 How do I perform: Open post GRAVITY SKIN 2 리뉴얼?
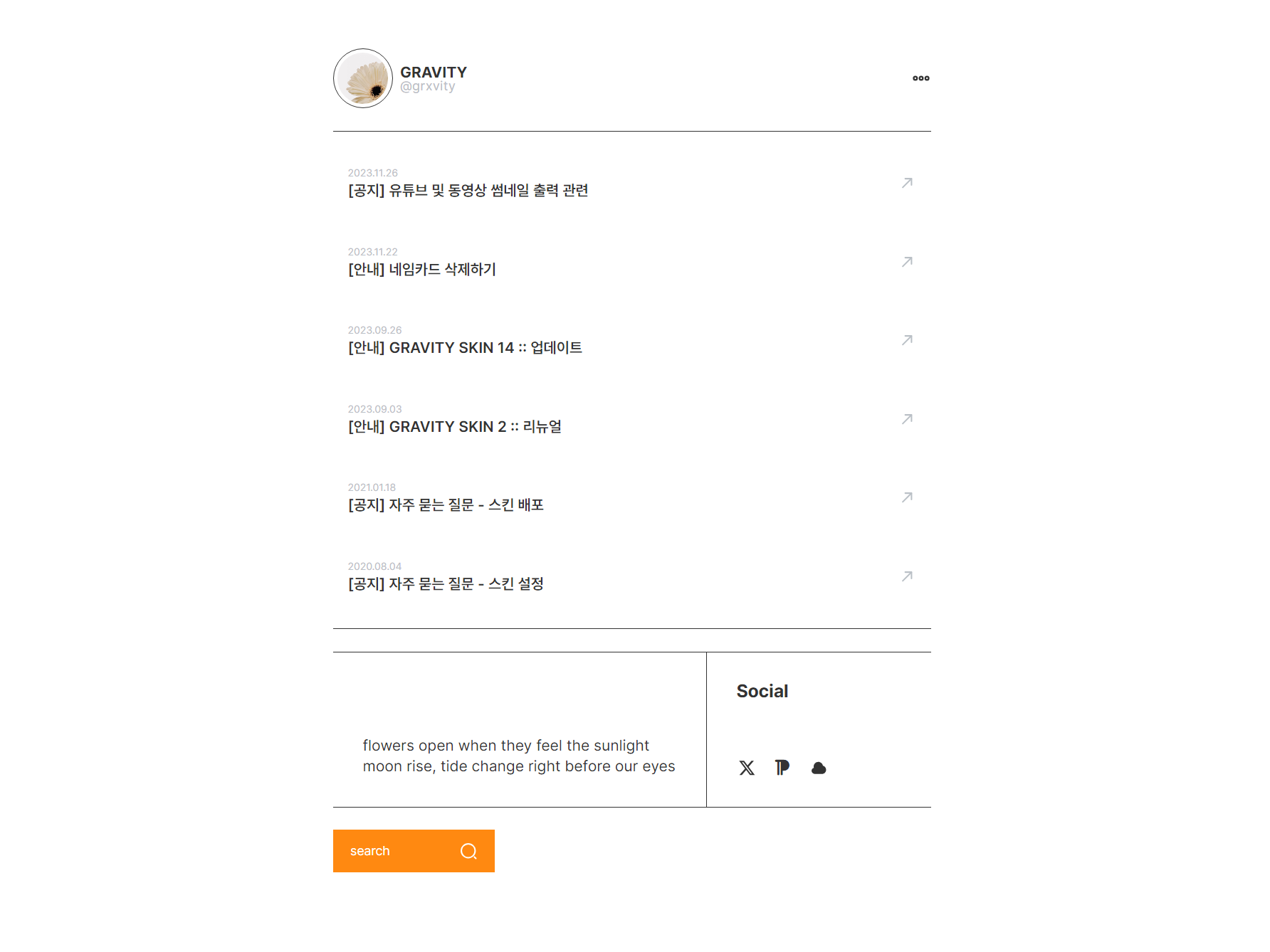[x=454, y=426]
